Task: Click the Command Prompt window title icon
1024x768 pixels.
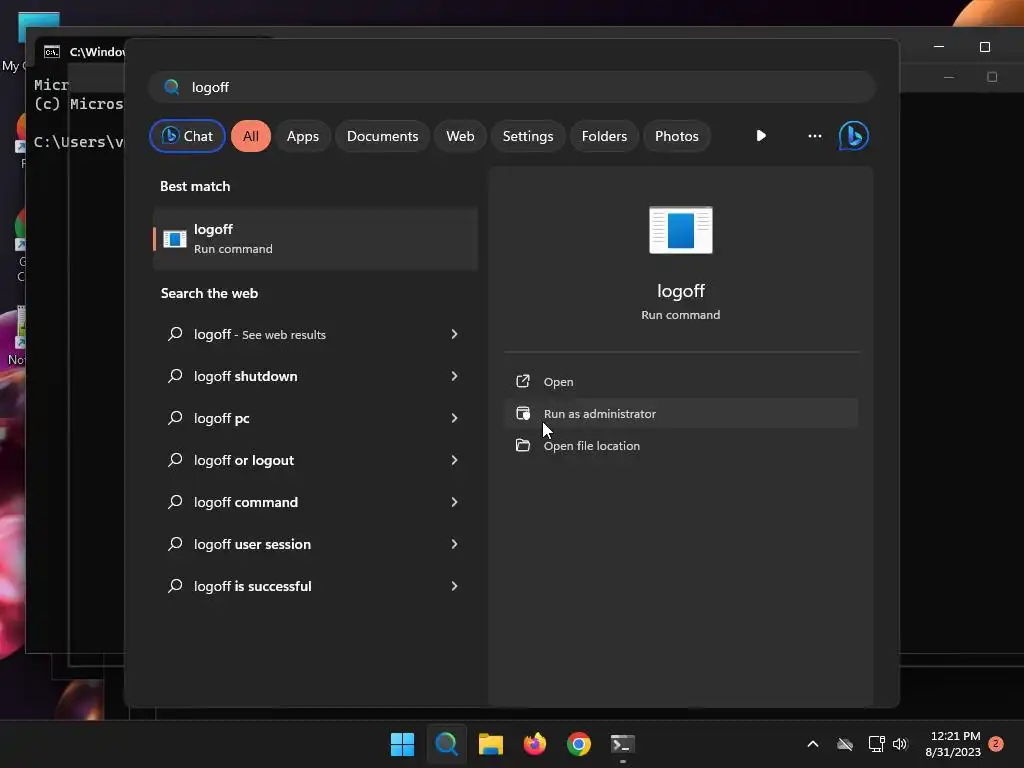Action: [52, 52]
